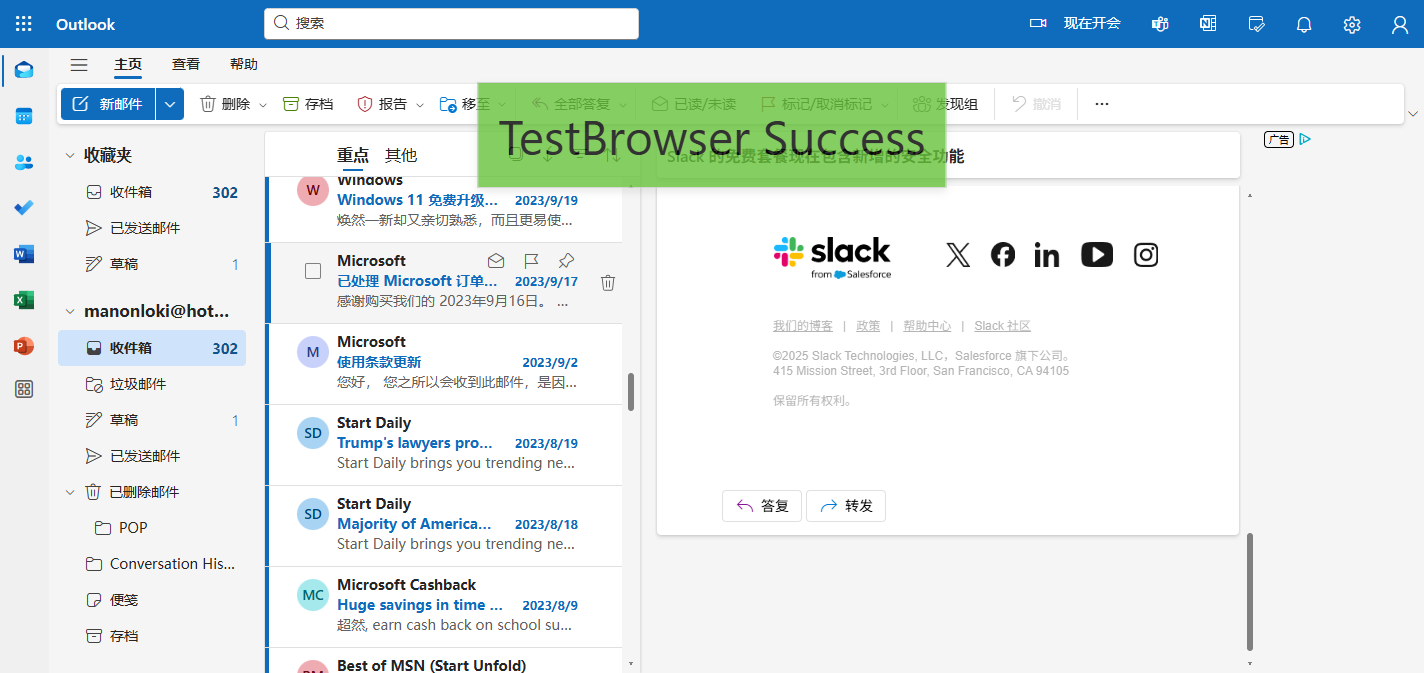This screenshot has height=673, width=1424.
Task: Switch to the 查看 ribbon tab
Action: click(186, 64)
